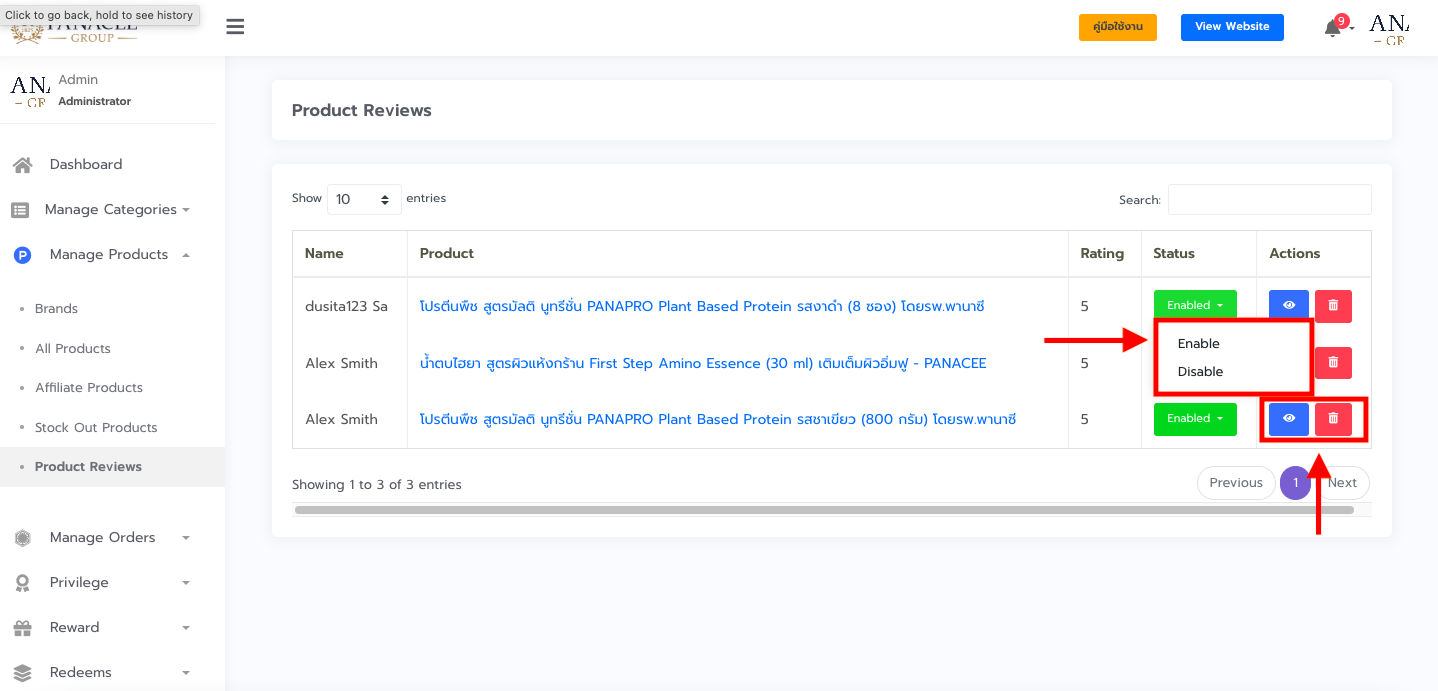Delete the First Step Amino Essence review
This screenshot has width=1438, height=691.
[x=1333, y=363]
